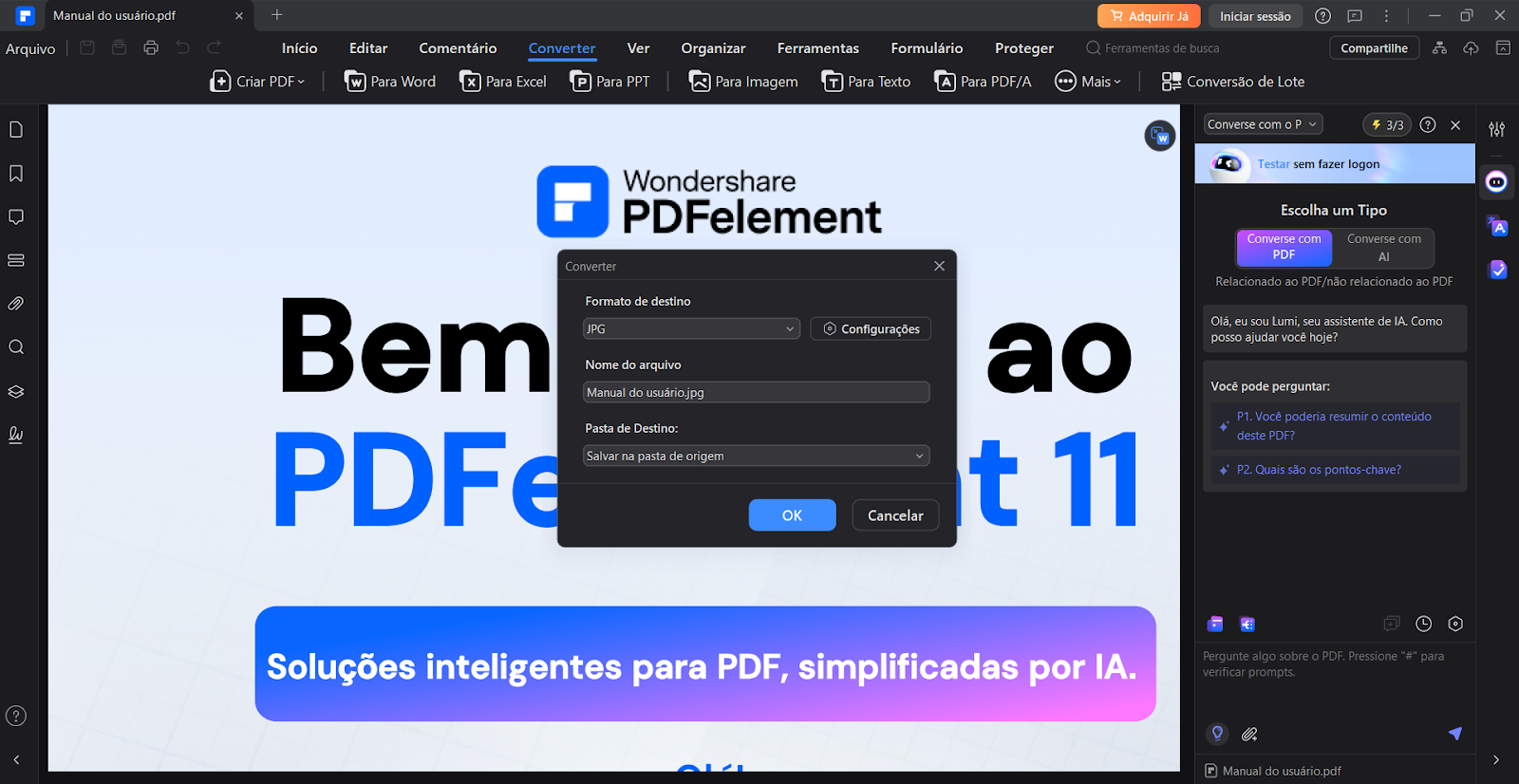Click the AI panel help question icon
1519x784 pixels.
click(1427, 124)
